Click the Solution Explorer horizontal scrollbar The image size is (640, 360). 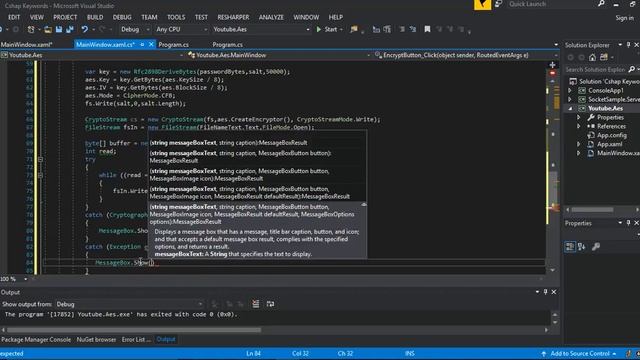(592, 210)
